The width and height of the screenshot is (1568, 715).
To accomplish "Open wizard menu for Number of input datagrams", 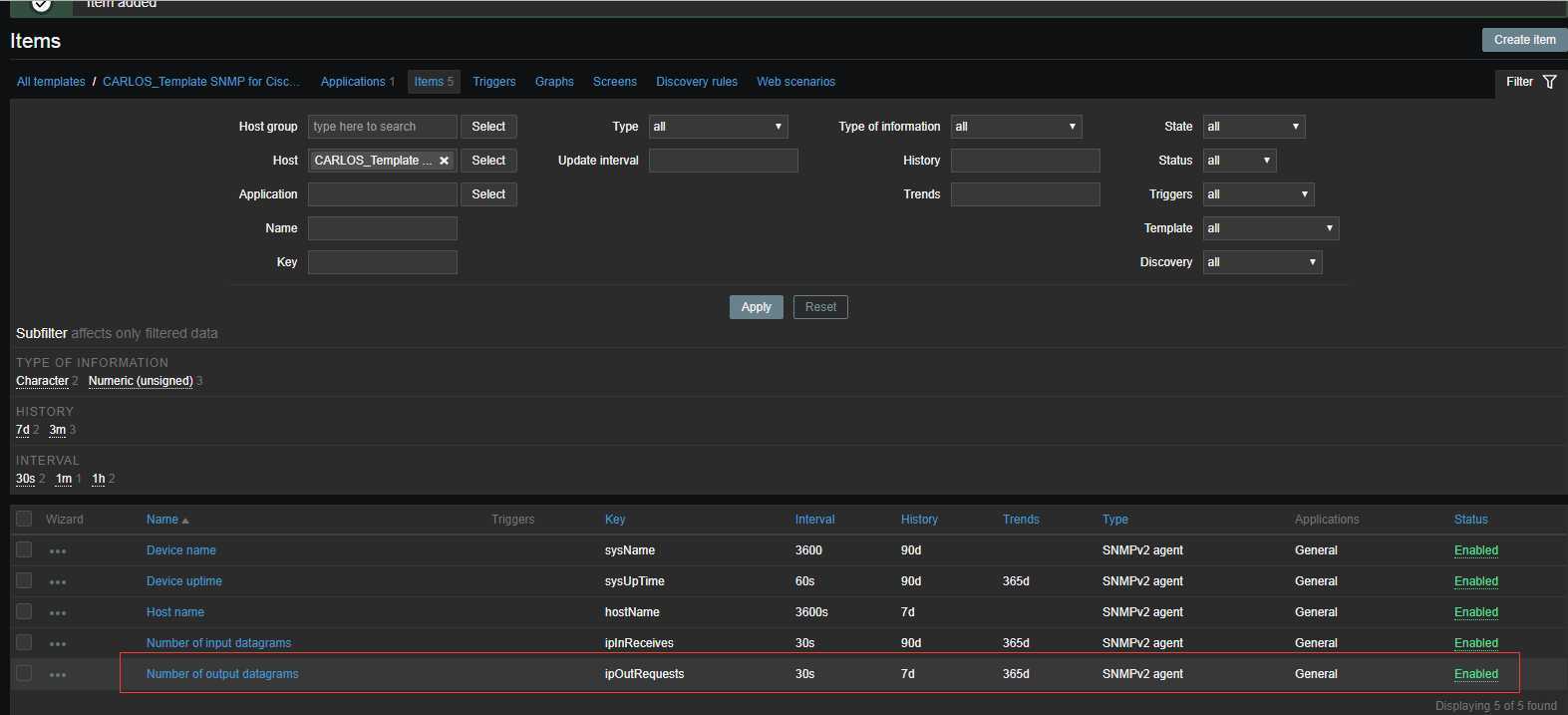I will [x=58, y=644].
